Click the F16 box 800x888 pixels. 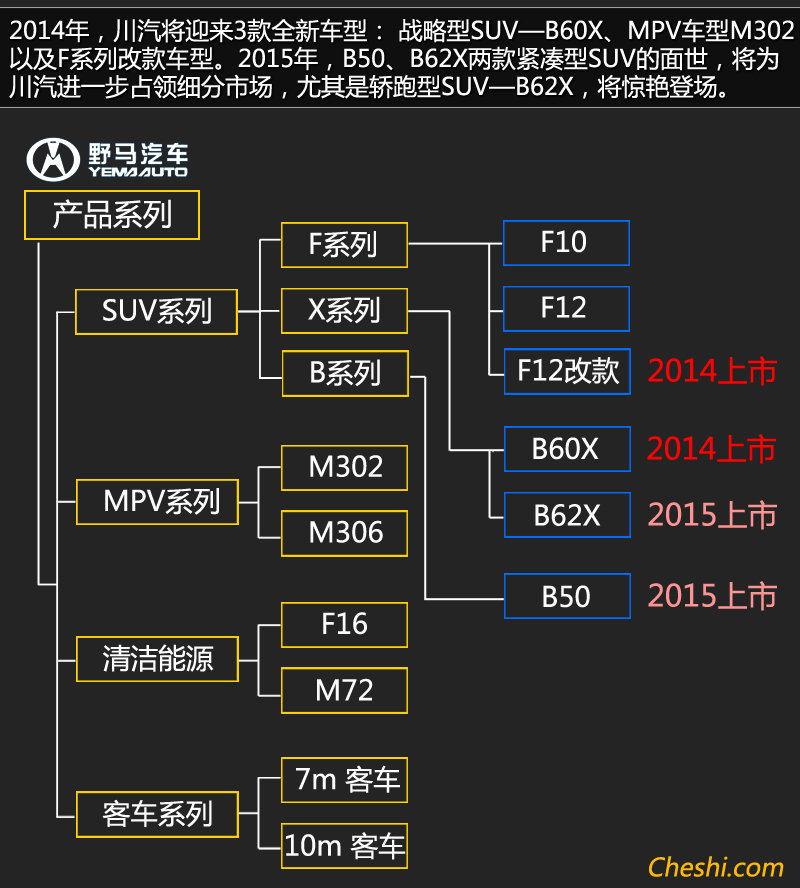(x=344, y=625)
